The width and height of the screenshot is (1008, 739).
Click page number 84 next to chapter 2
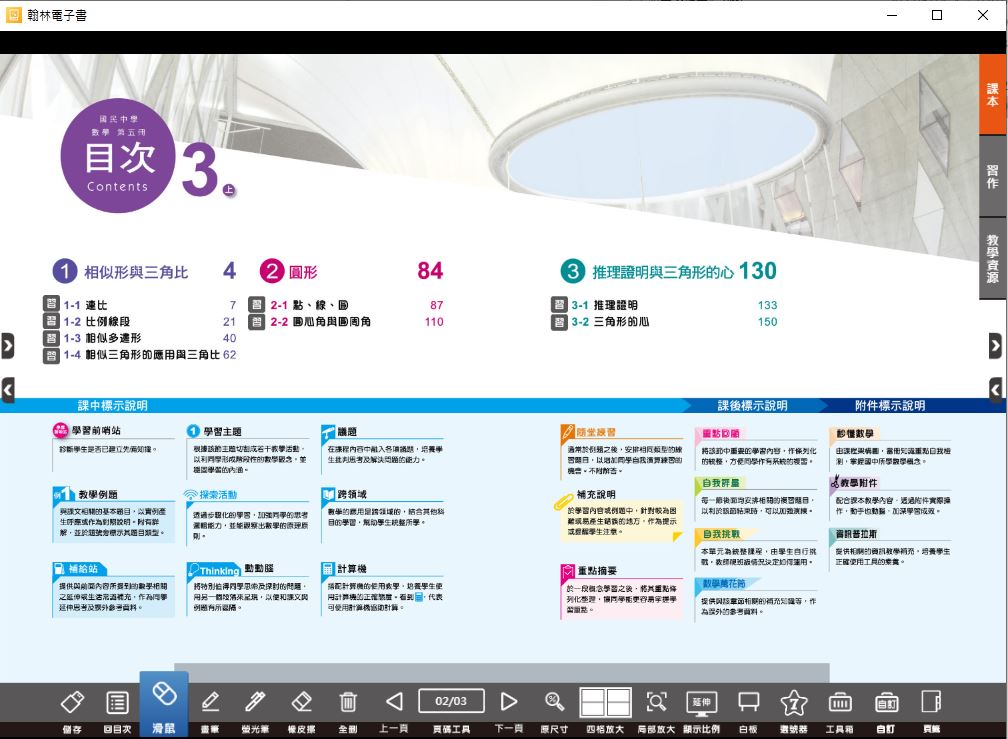pyautogui.click(x=430, y=271)
